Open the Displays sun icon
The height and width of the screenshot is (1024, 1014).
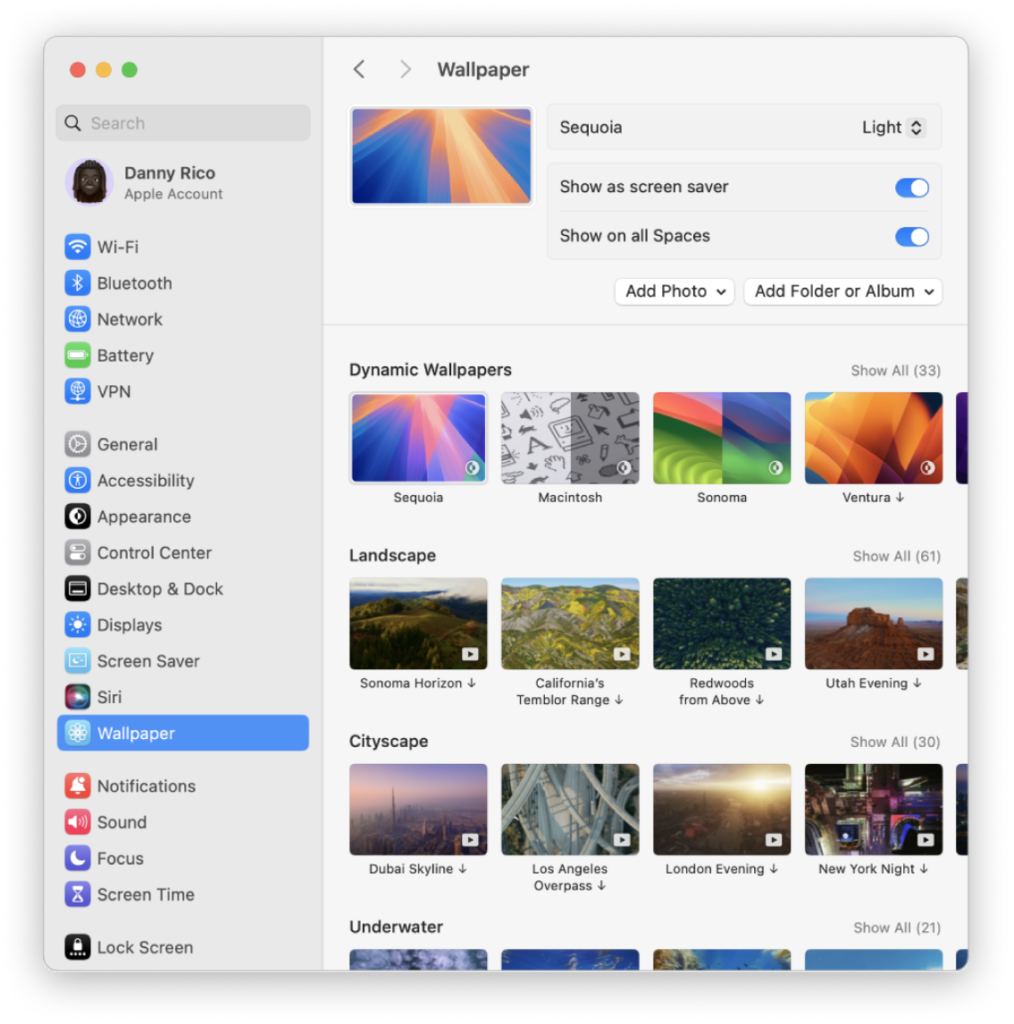point(77,625)
